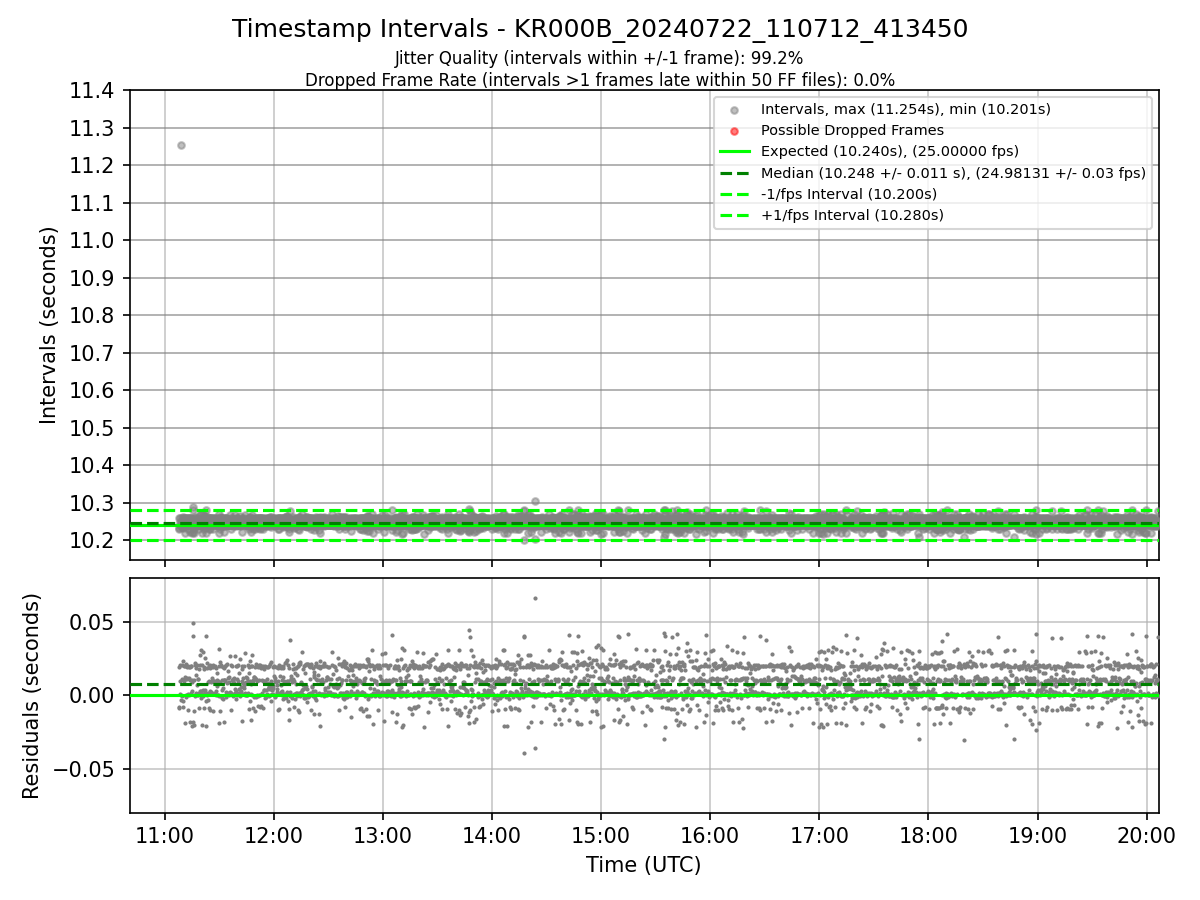Click the gray dot marker beside 'Intervals' in legend

pos(735,110)
